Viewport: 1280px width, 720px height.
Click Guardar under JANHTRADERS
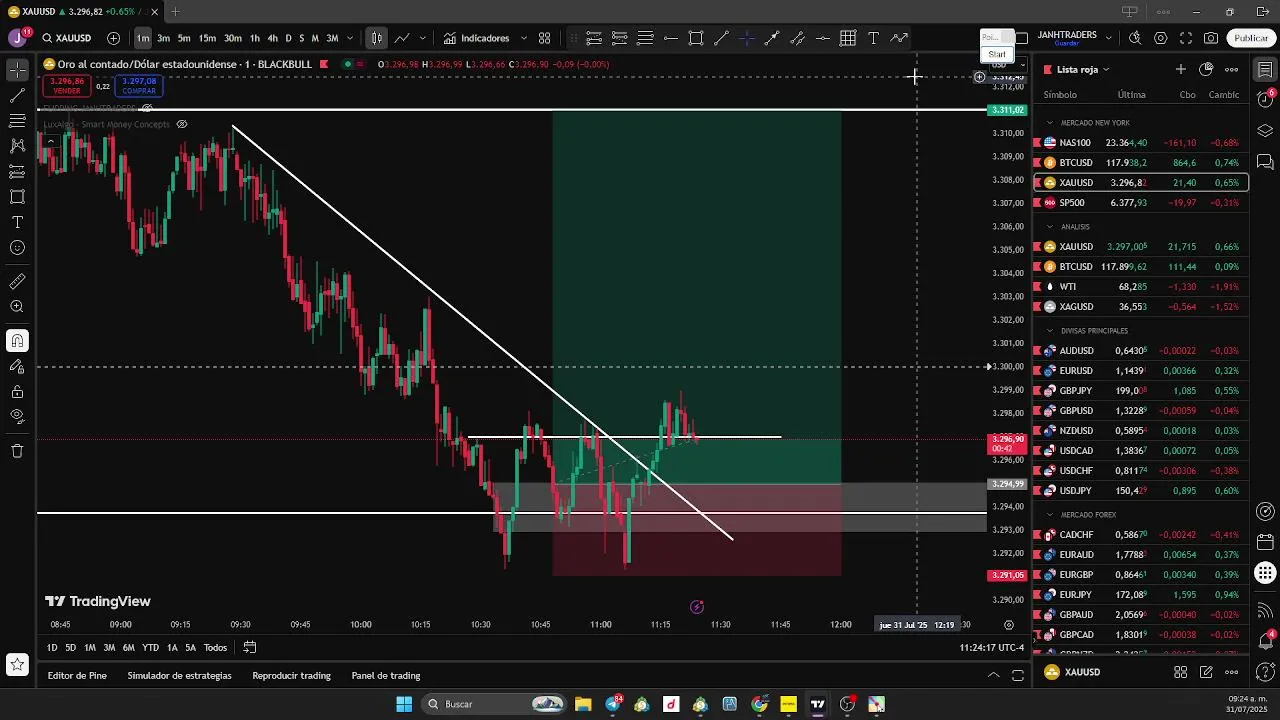[x=1066, y=44]
